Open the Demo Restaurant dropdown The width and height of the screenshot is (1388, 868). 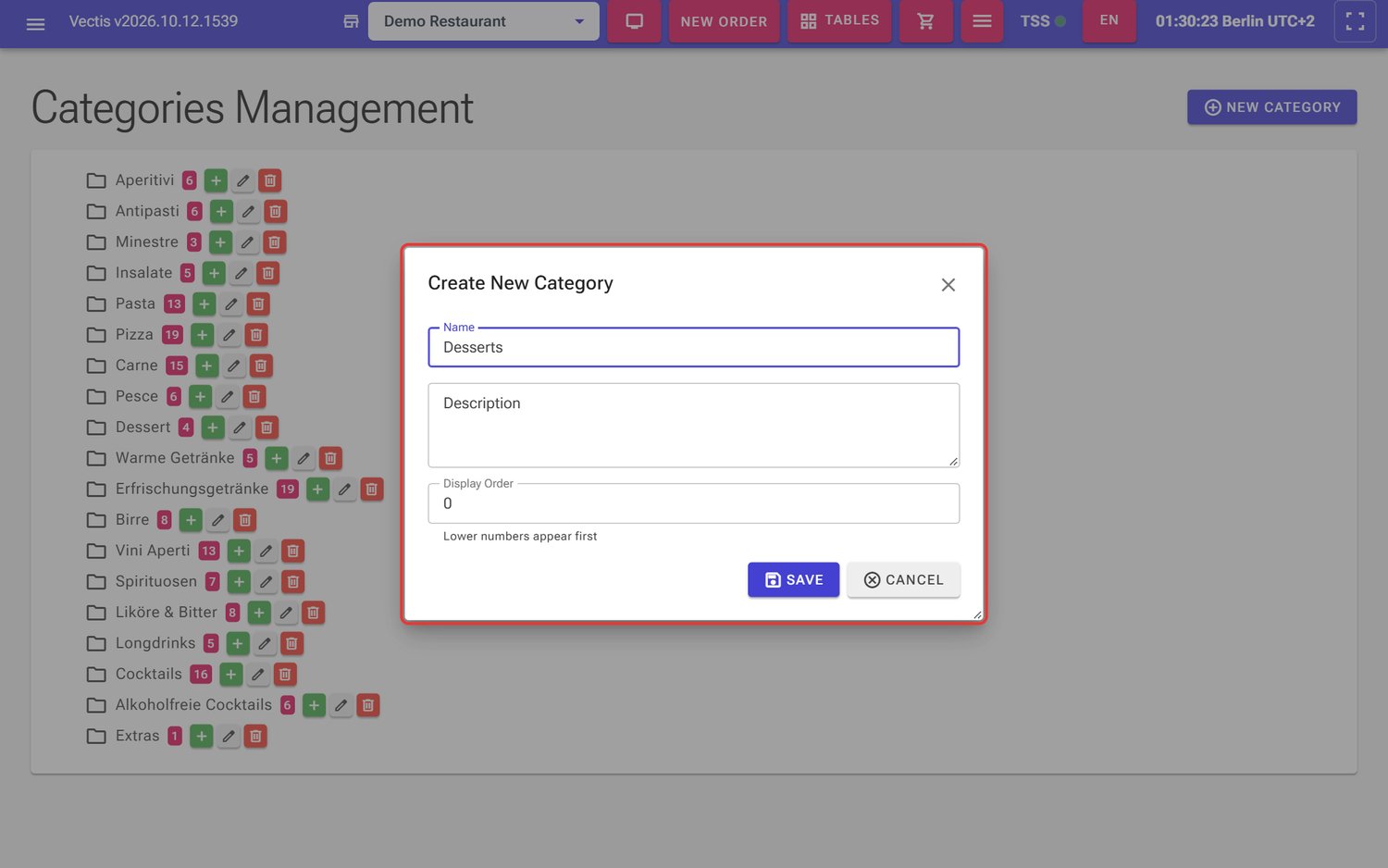click(483, 21)
